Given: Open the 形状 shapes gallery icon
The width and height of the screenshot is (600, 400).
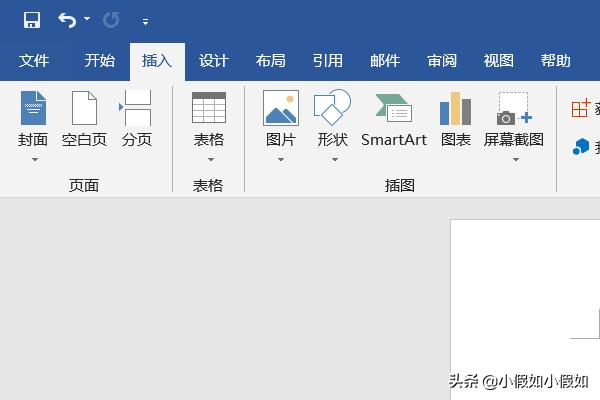Looking at the screenshot, I should pyautogui.click(x=332, y=107).
